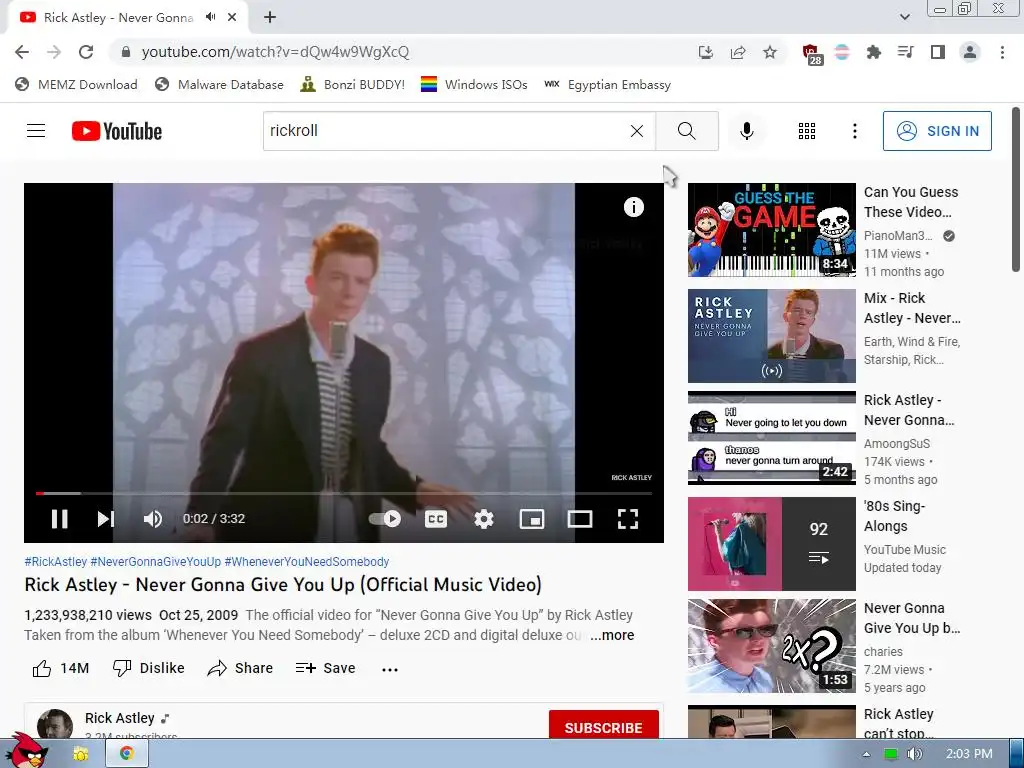Open Chrome three-dot menu
The width and height of the screenshot is (1024, 768).
coord(1002,52)
